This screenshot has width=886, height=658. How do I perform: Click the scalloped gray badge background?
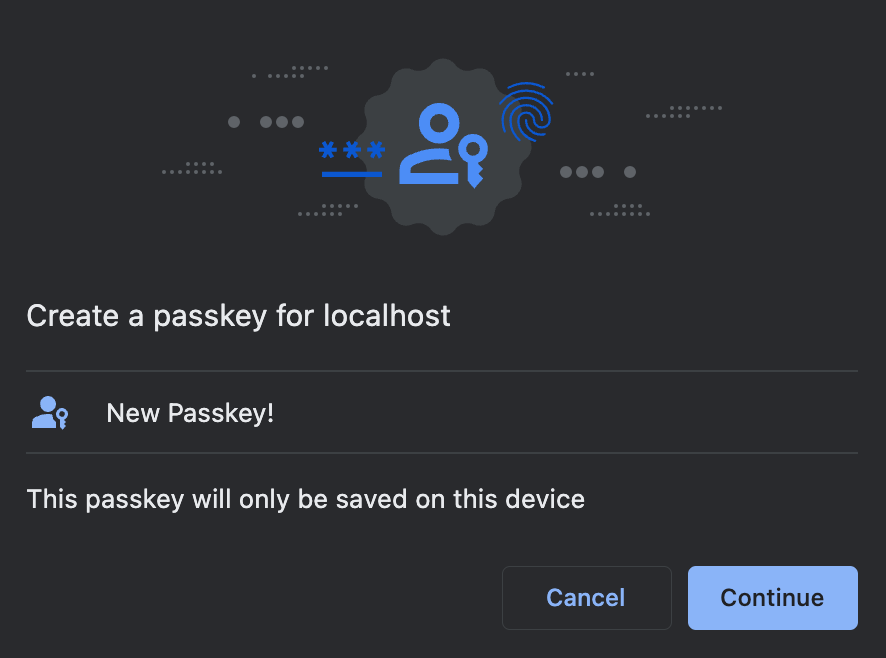pos(443,146)
